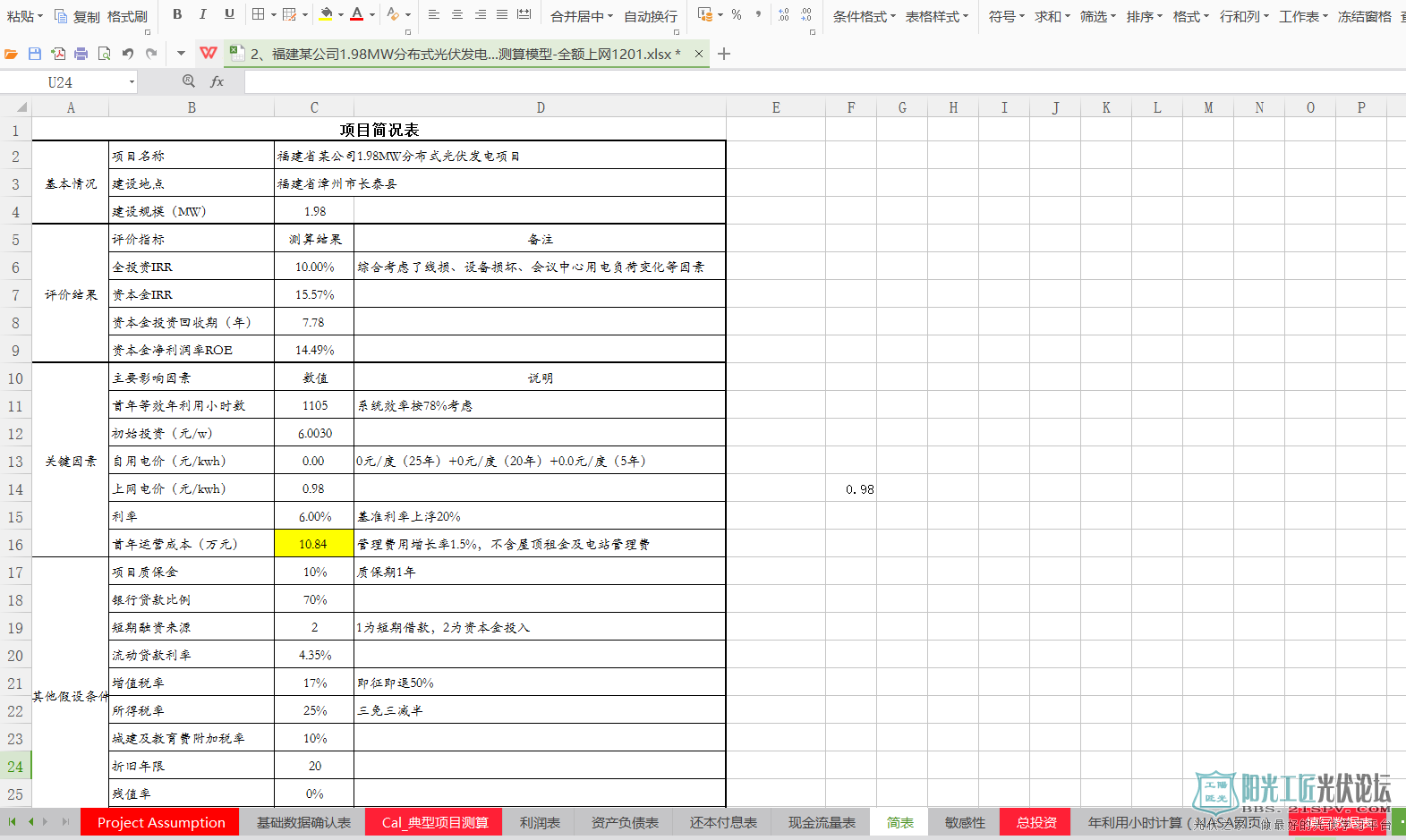This screenshot has width=1406, height=840.
Task: Open merge and center (合并居中) dropdown
Action: (x=582, y=16)
